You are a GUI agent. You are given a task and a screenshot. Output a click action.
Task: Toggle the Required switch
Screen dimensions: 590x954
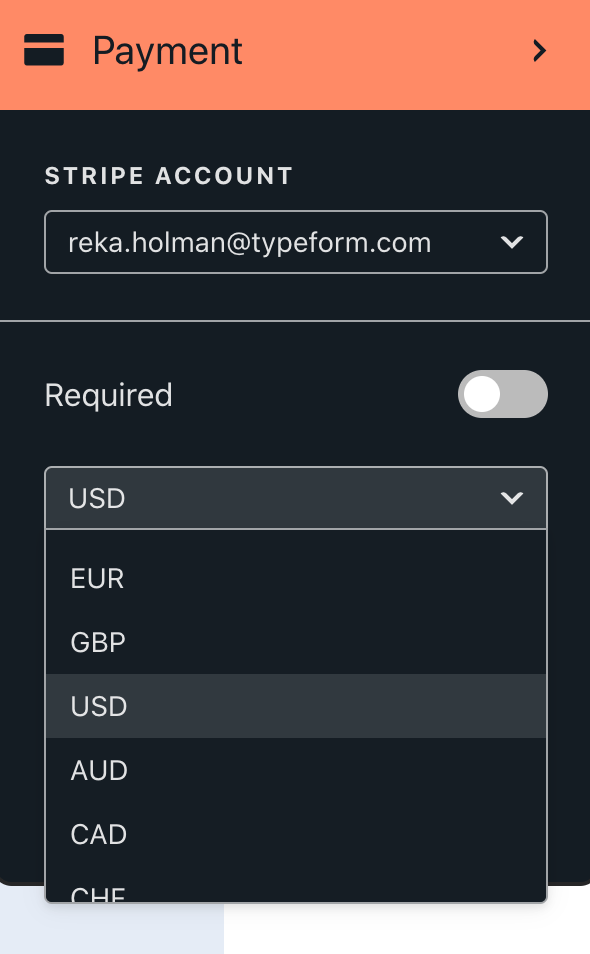[502, 394]
